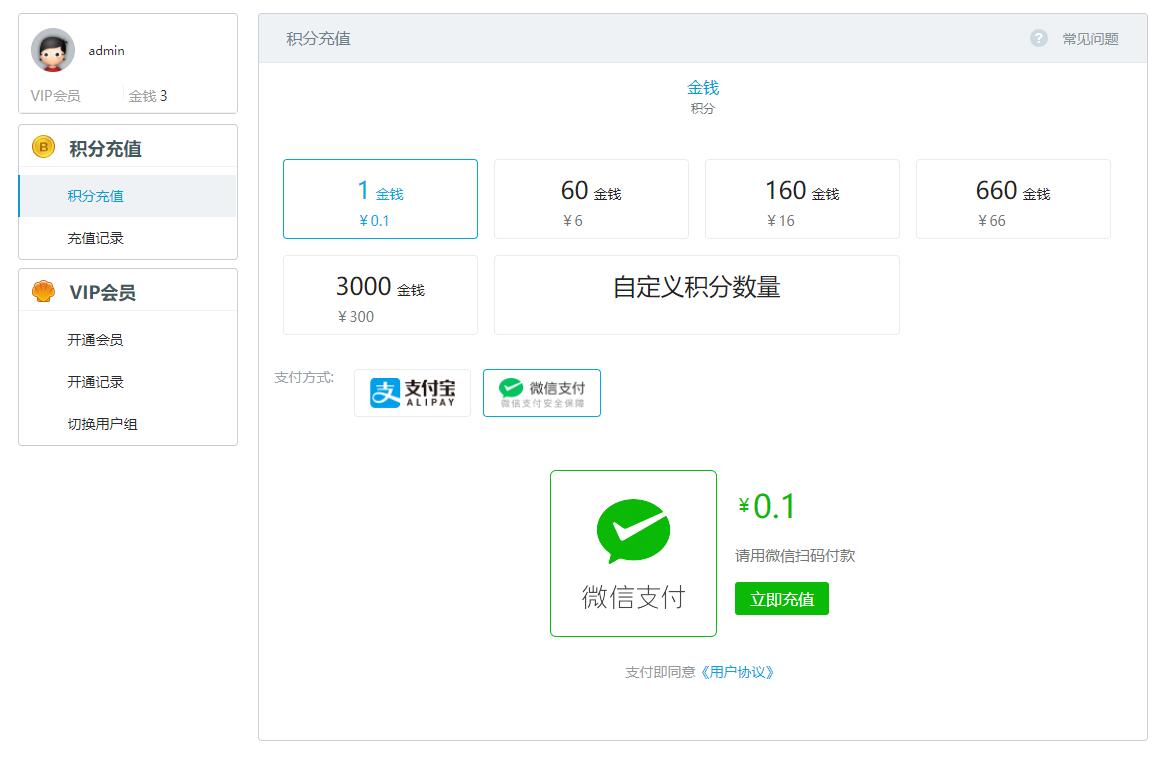Click the admin user avatar
This screenshot has width=1169, height=758.
(52, 50)
